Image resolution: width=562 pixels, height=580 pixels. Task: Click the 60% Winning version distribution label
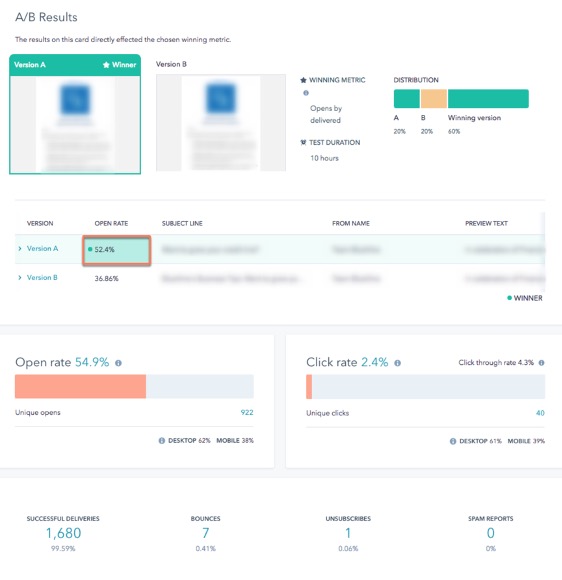(454, 131)
